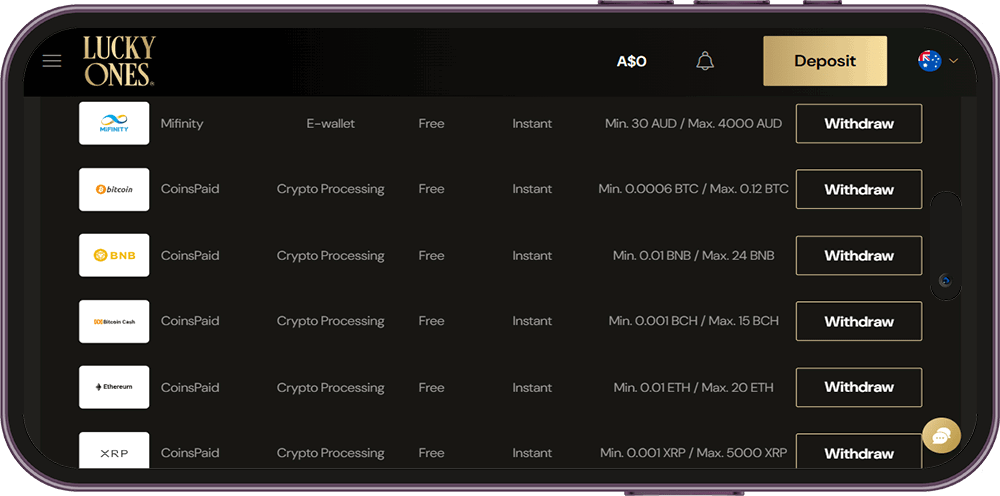
Task: Click the gold Deposit button
Action: 825,61
